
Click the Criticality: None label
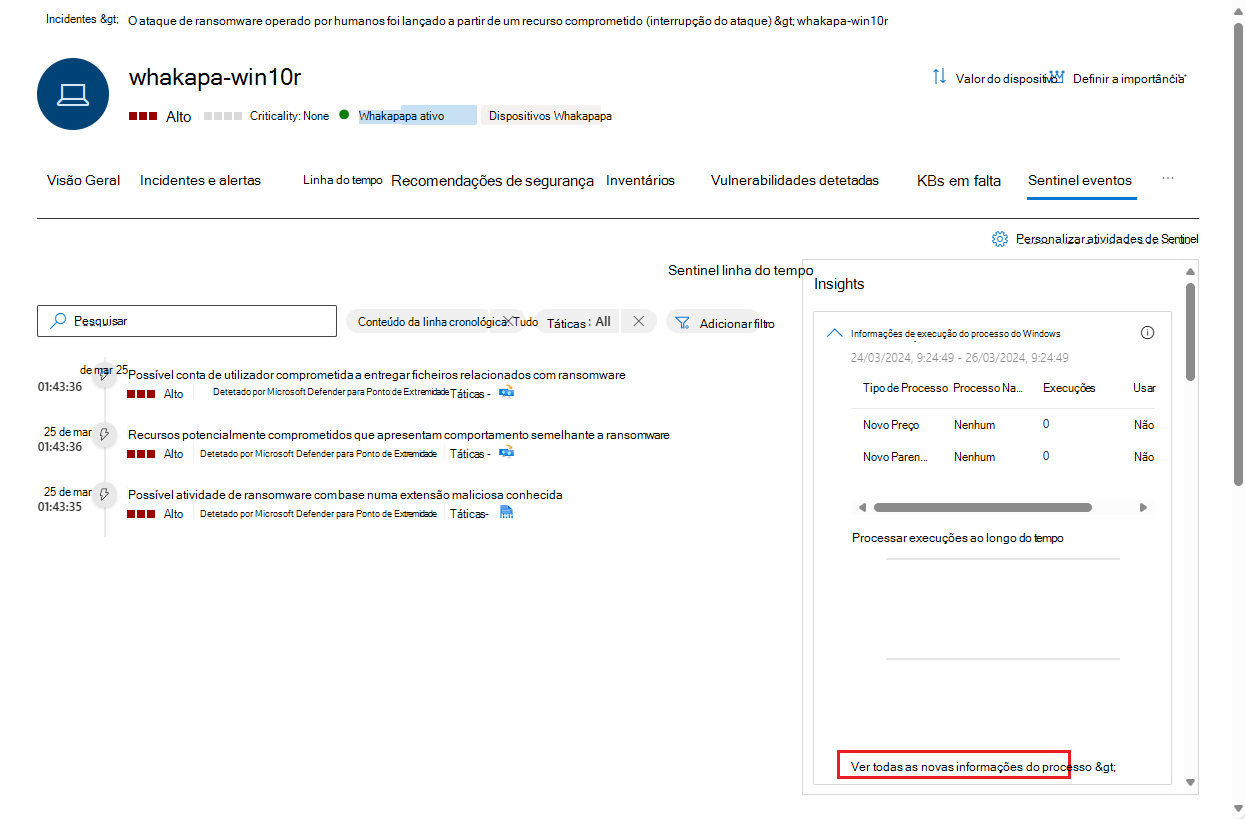point(289,116)
